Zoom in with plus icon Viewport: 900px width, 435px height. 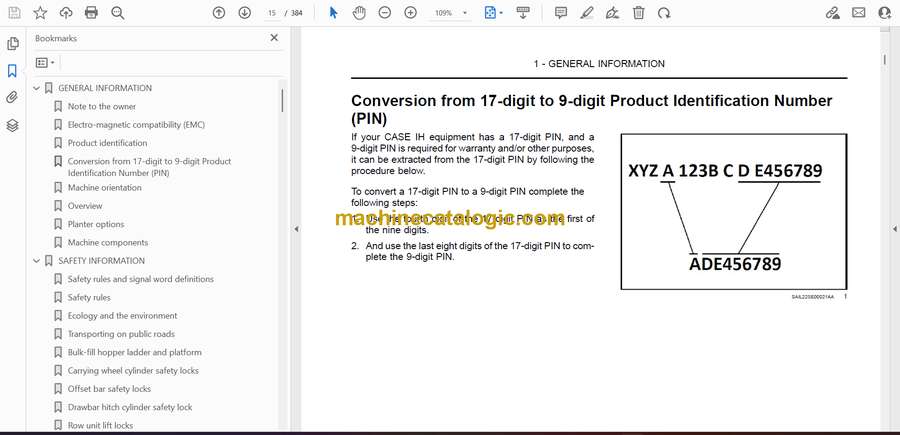[x=410, y=13]
